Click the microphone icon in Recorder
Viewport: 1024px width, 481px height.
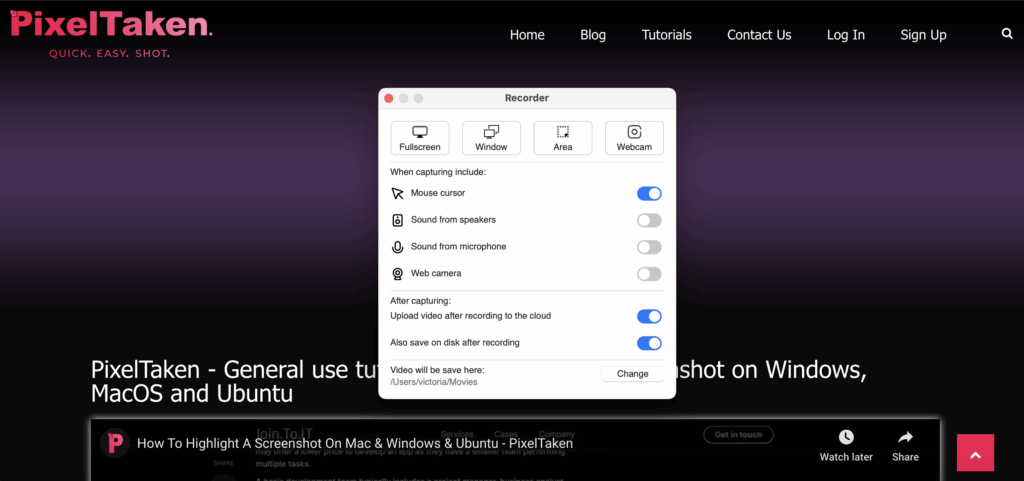click(397, 247)
